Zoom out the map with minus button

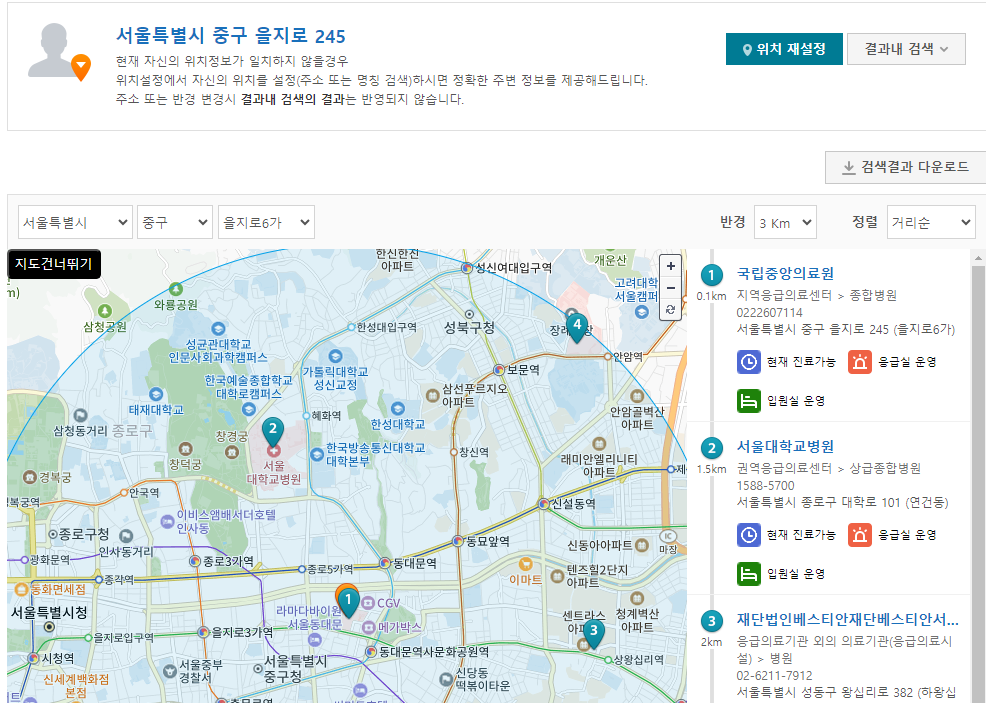pyautogui.click(x=670, y=288)
